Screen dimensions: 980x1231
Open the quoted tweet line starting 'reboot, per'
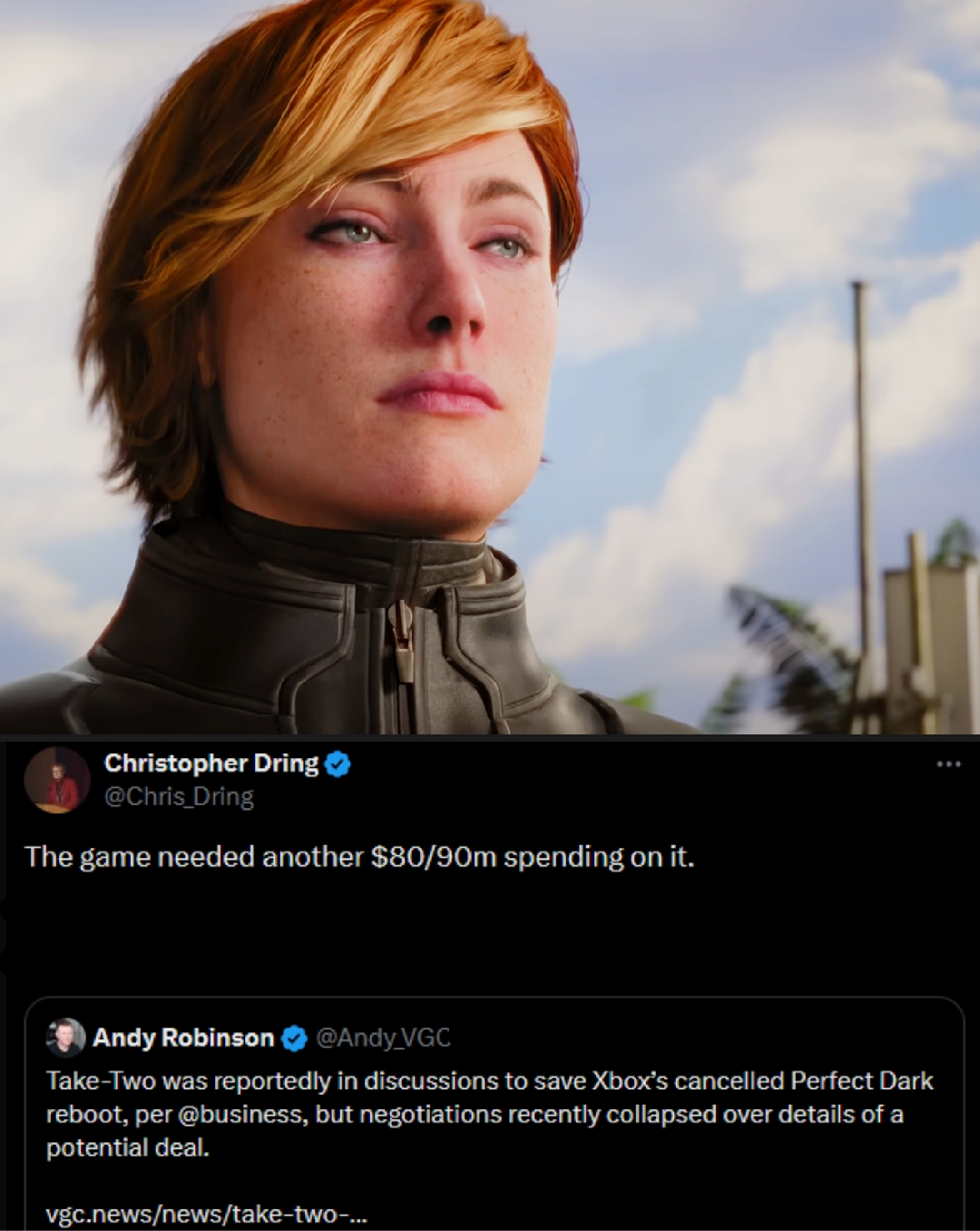475,1115
